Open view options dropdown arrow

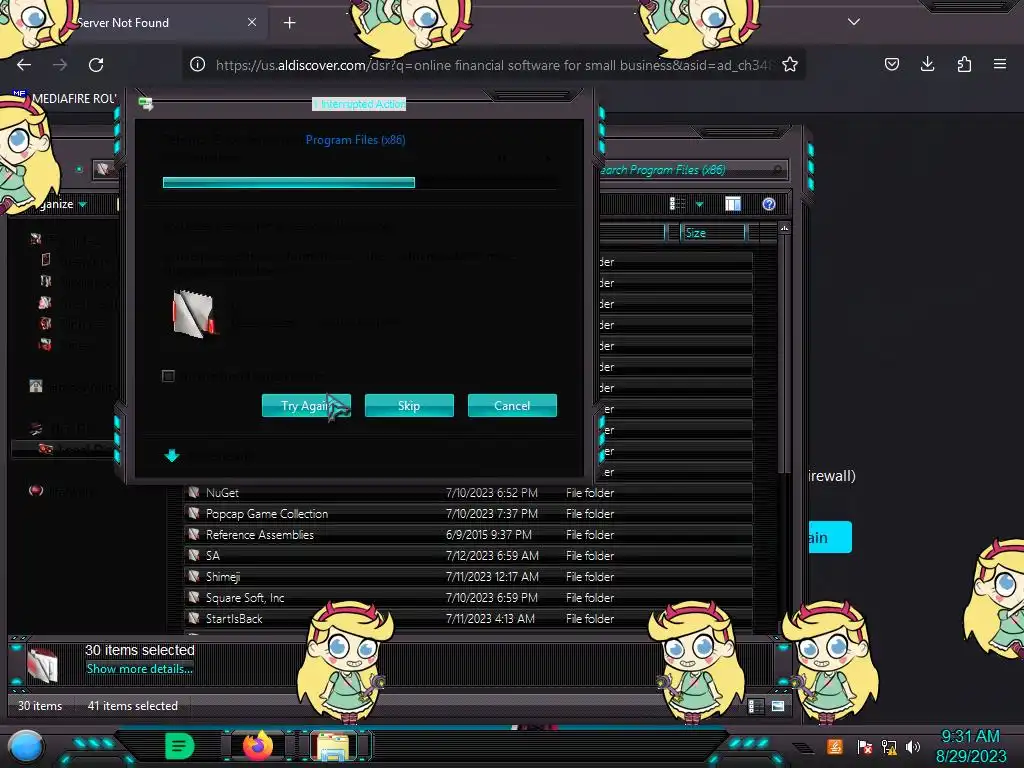point(699,204)
